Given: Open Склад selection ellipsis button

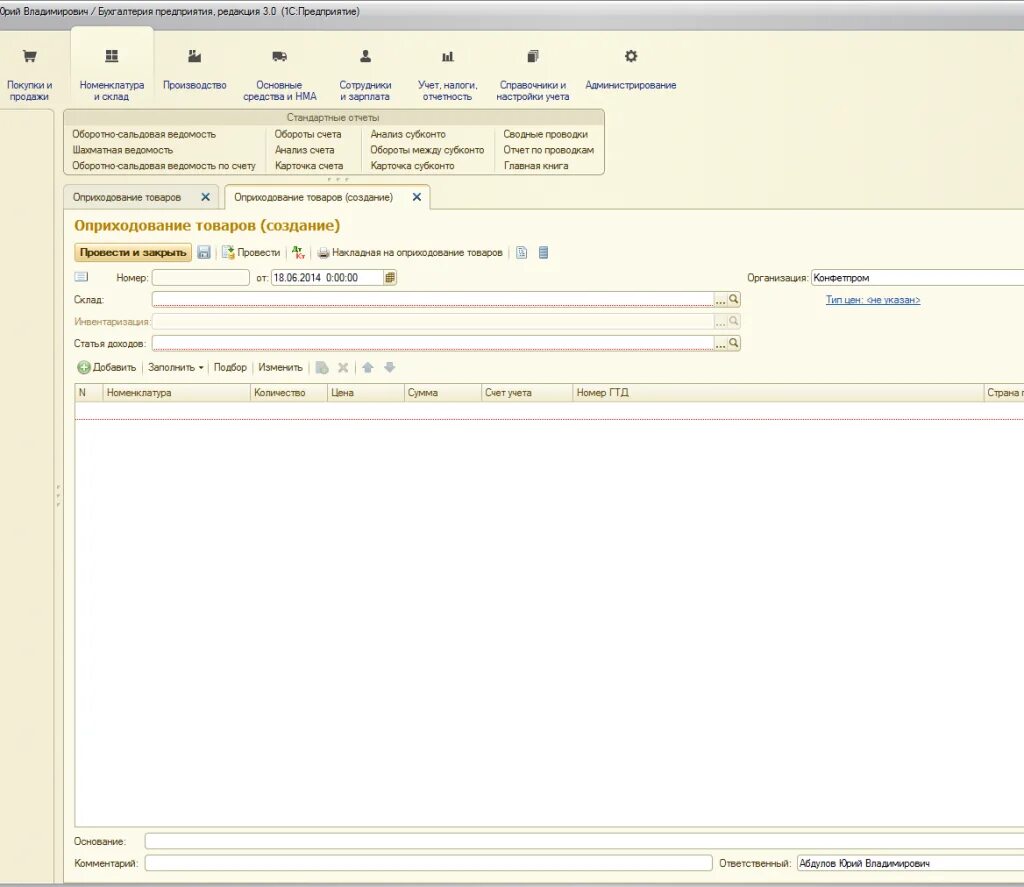Looking at the screenshot, I should [x=721, y=299].
